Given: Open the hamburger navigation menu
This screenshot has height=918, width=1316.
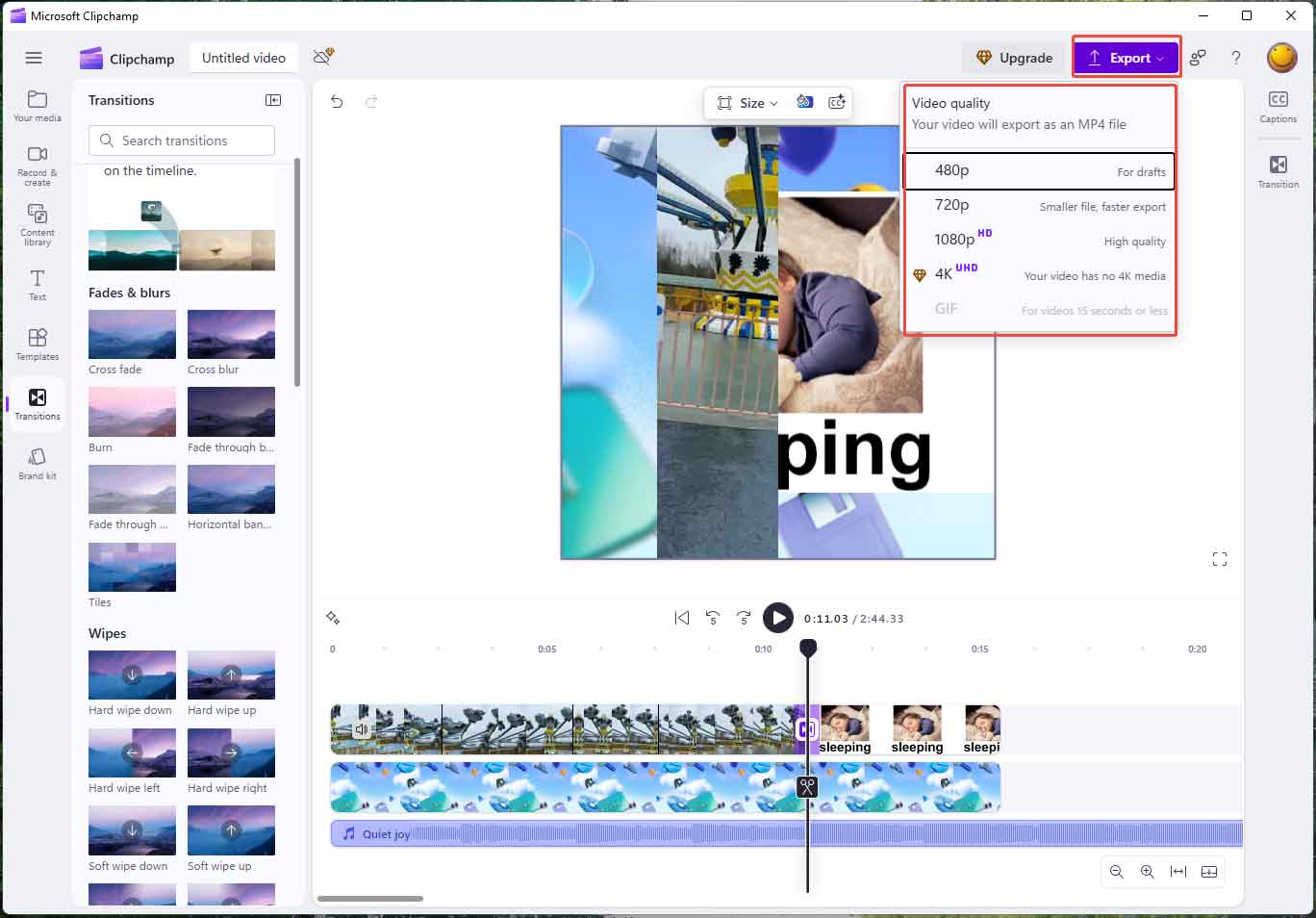Looking at the screenshot, I should click(x=34, y=57).
